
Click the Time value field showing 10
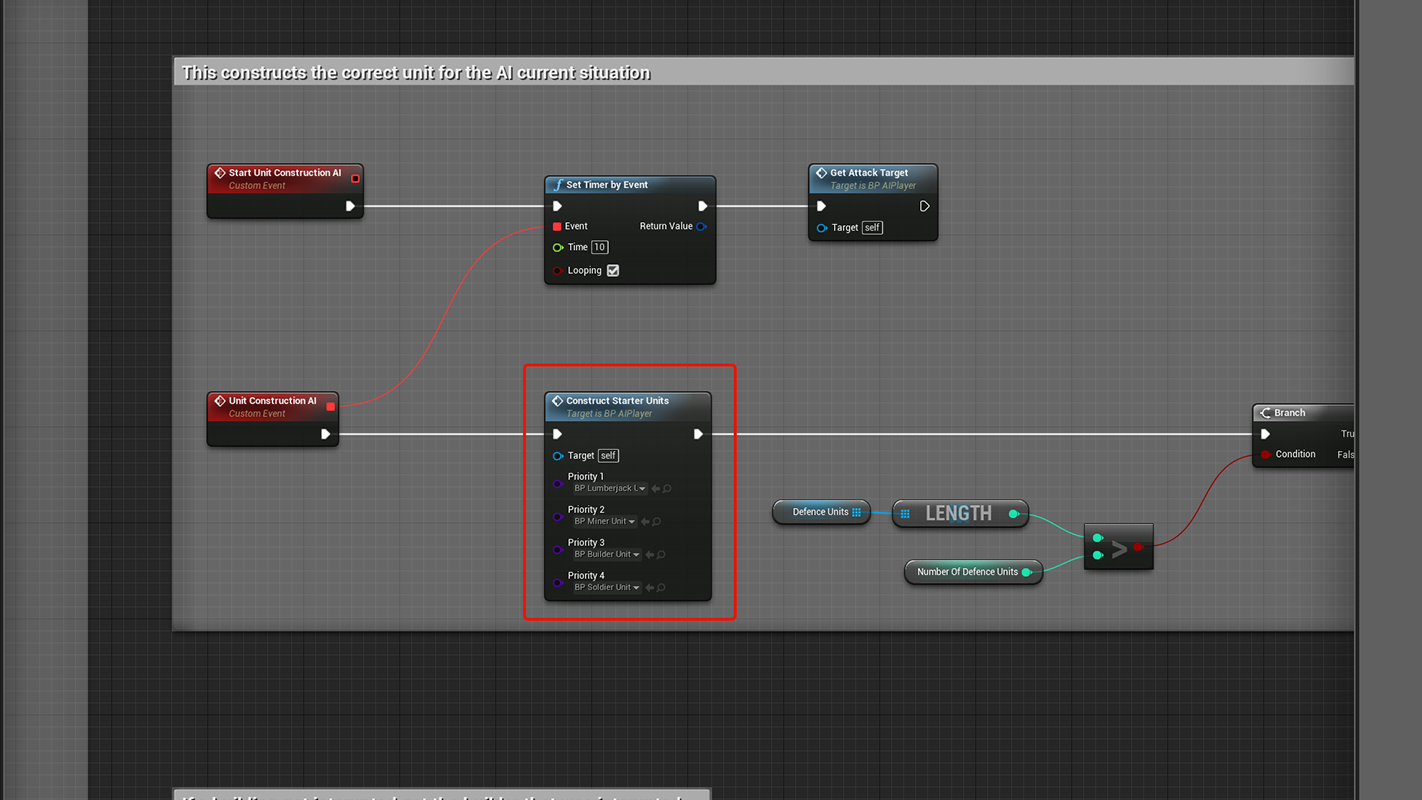(x=599, y=247)
